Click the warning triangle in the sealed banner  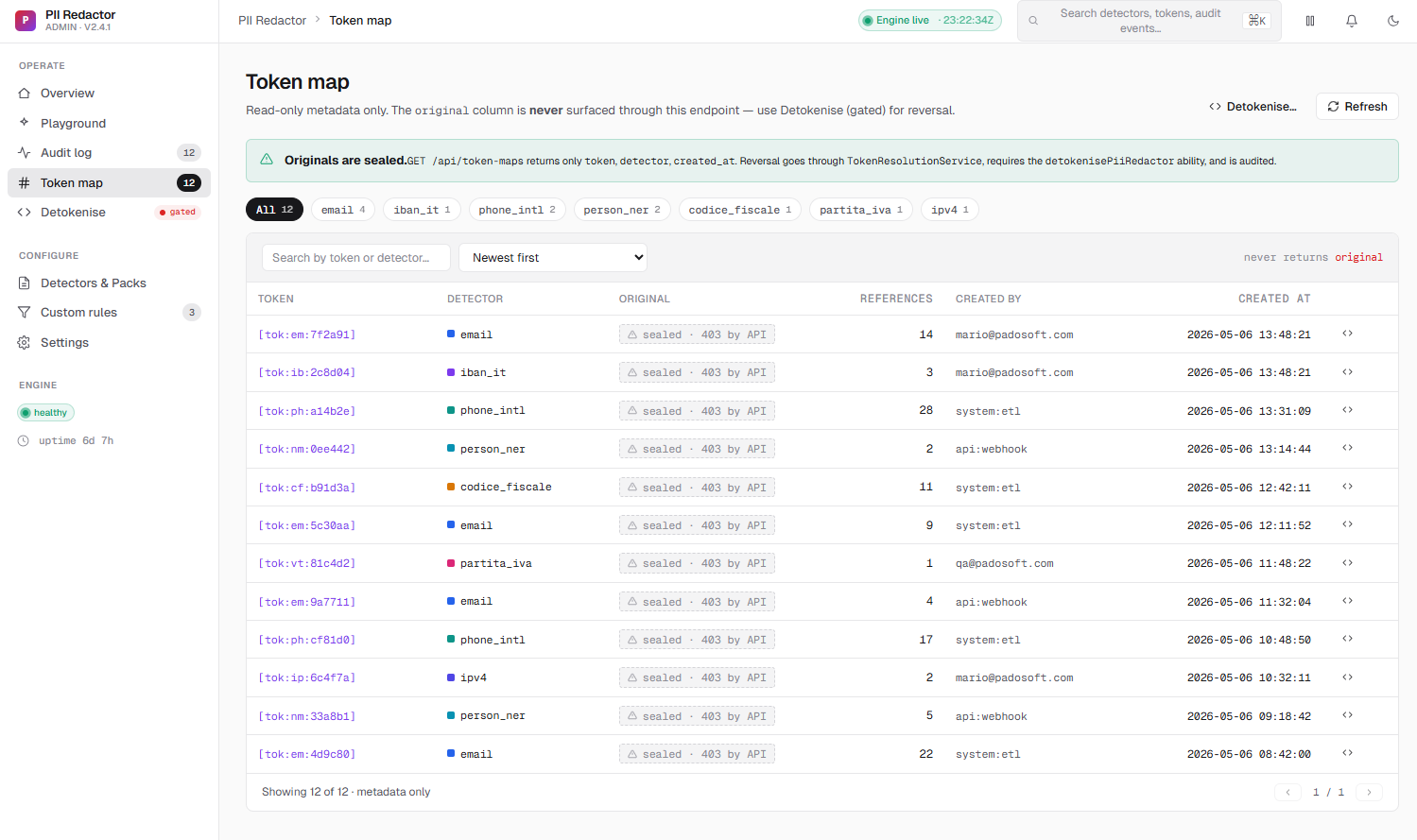pyautogui.click(x=267, y=160)
